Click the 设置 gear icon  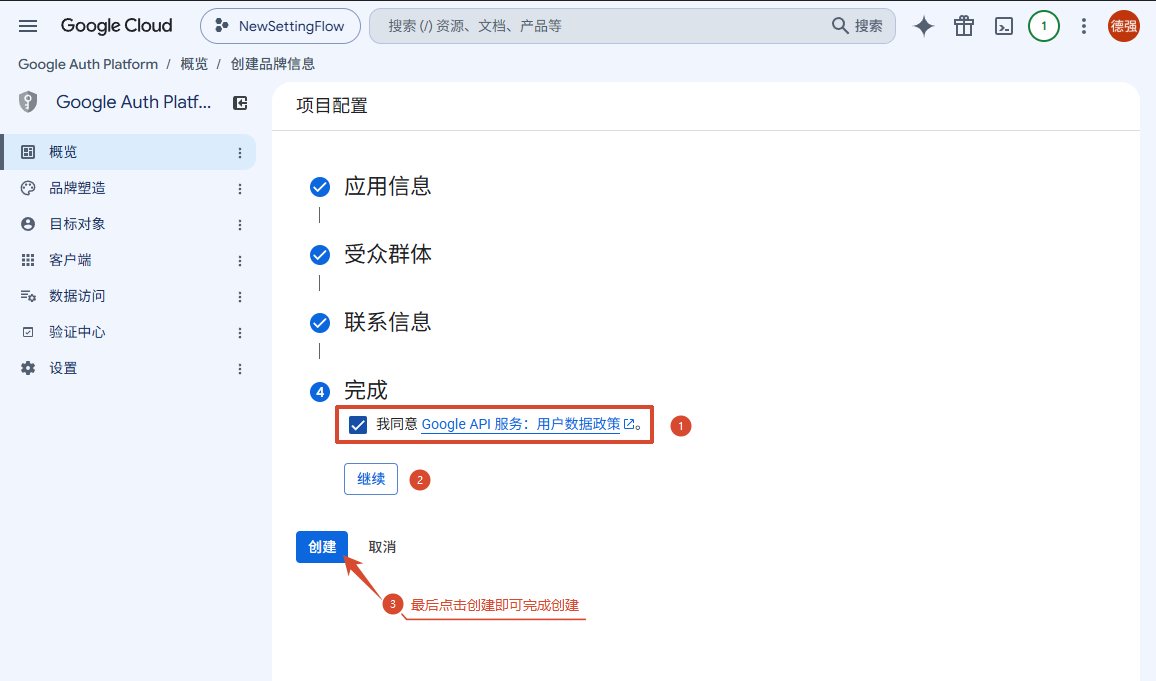pyautogui.click(x=28, y=369)
